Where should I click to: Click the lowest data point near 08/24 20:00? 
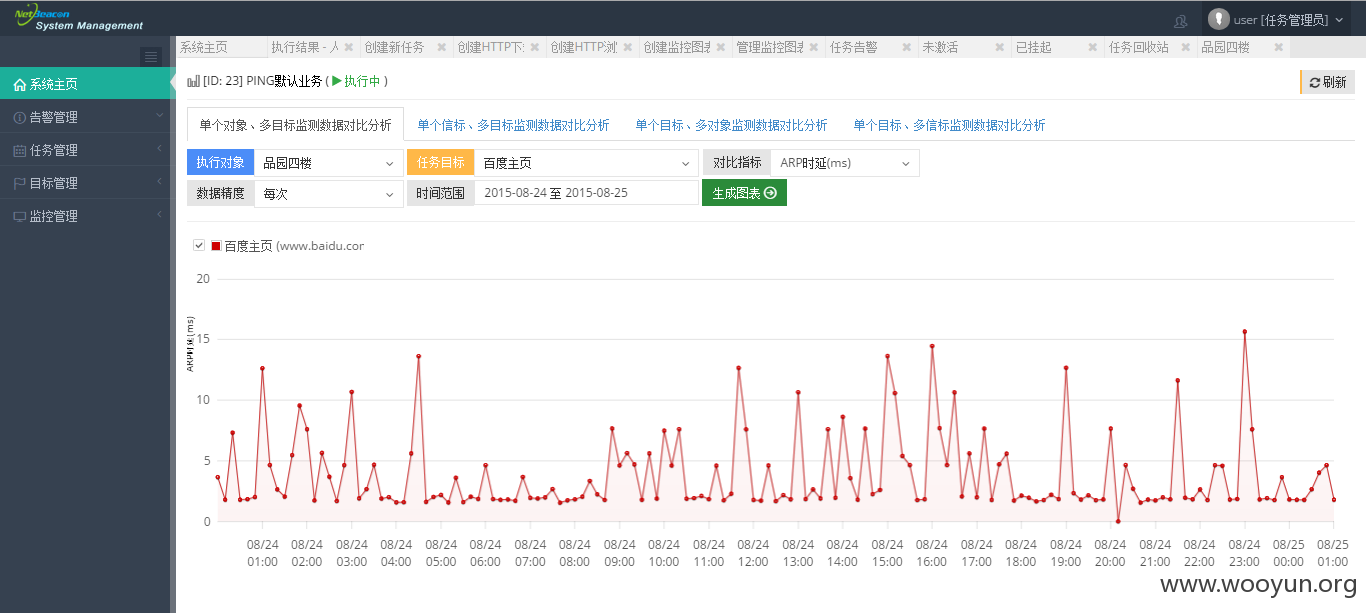1118,521
